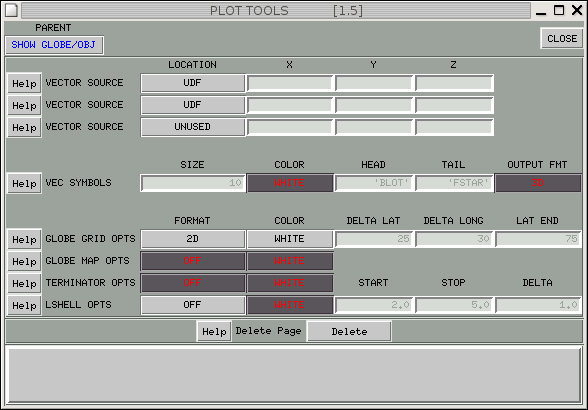Screen dimensions: 588x410
Task: Click the CLOSE button
Action: (x=562, y=38)
